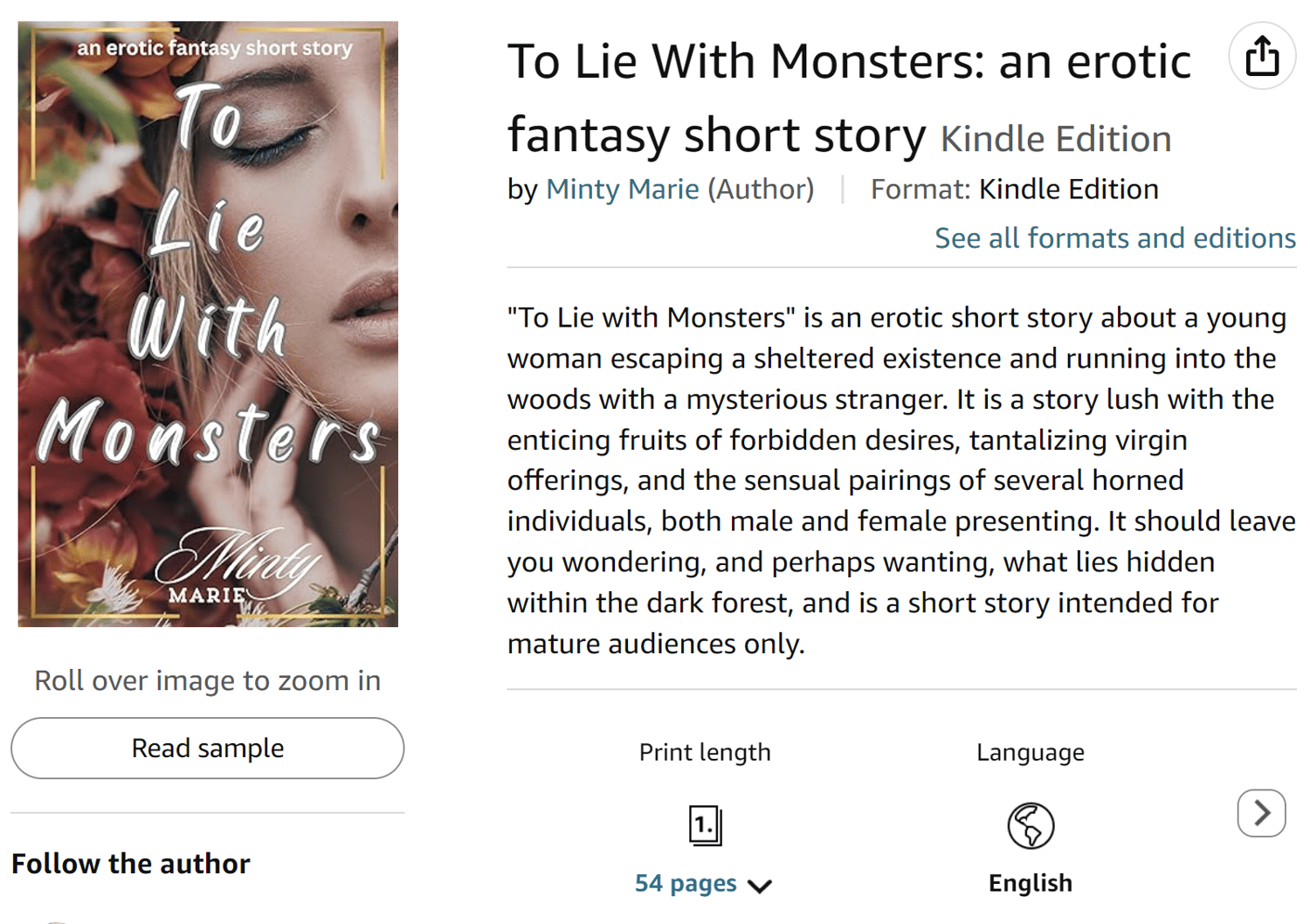This screenshot has height=924, width=1310.
Task: Click the Kindle Edition format text
Action: click(1068, 189)
